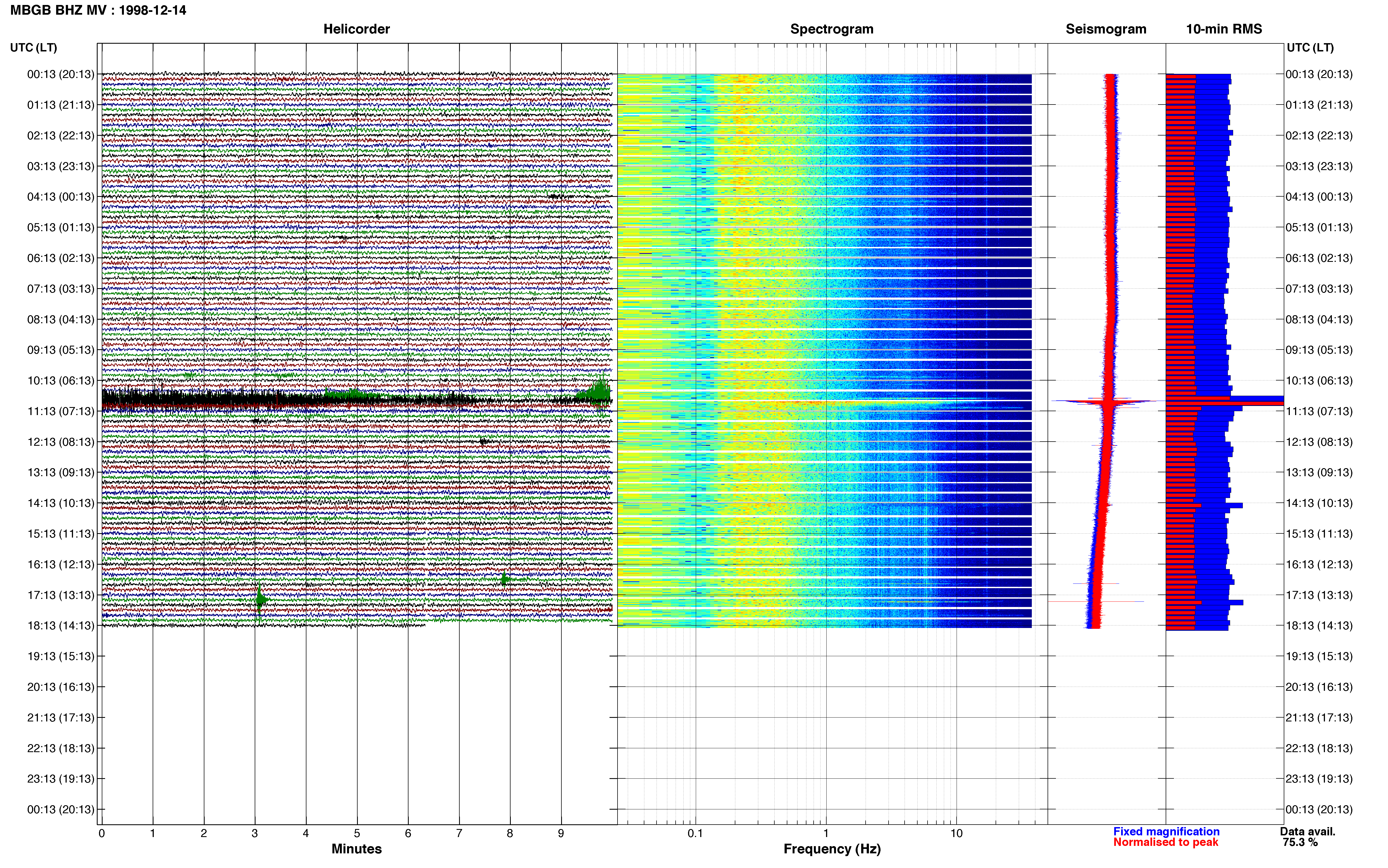Image resolution: width=1388 pixels, height=868 pixels.
Task: Select the Spectrogram panel heading
Action: pos(832,29)
